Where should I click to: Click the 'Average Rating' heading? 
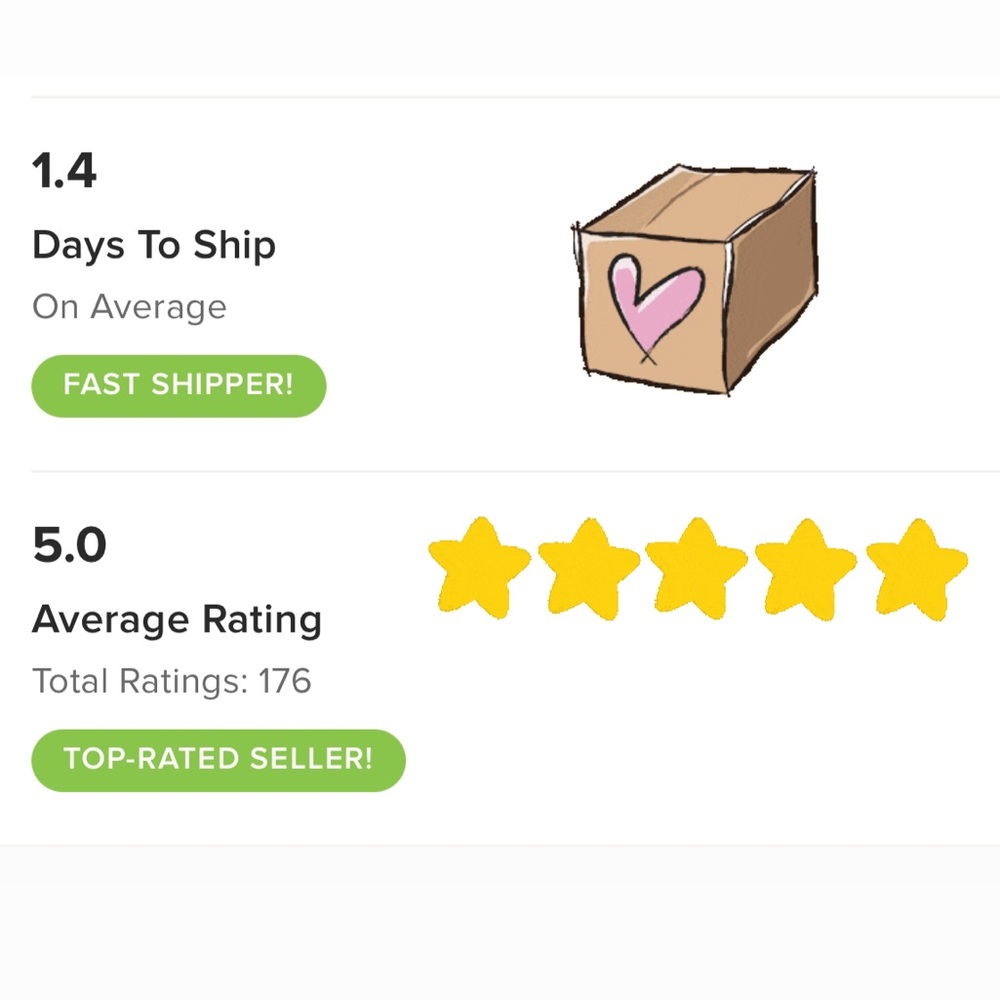177,620
